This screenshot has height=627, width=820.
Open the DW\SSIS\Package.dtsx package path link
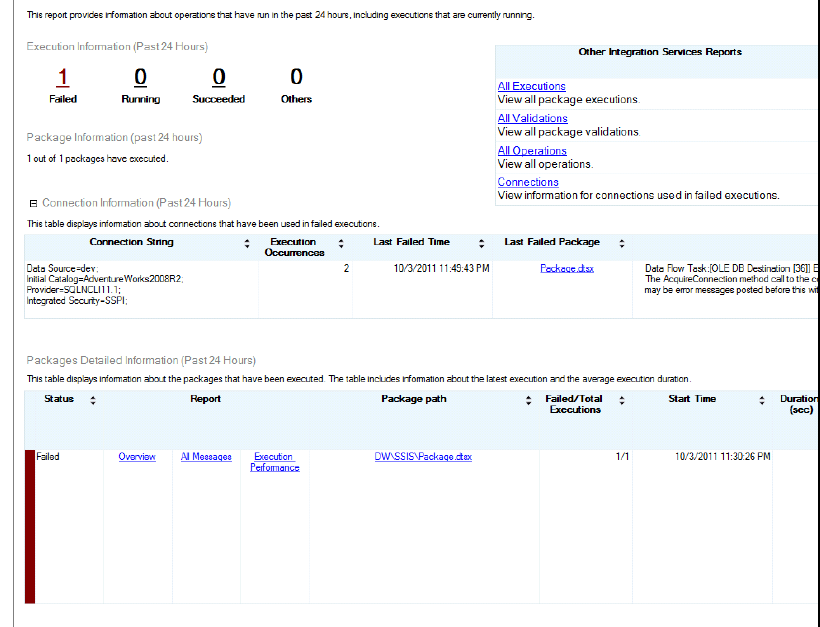[423, 457]
